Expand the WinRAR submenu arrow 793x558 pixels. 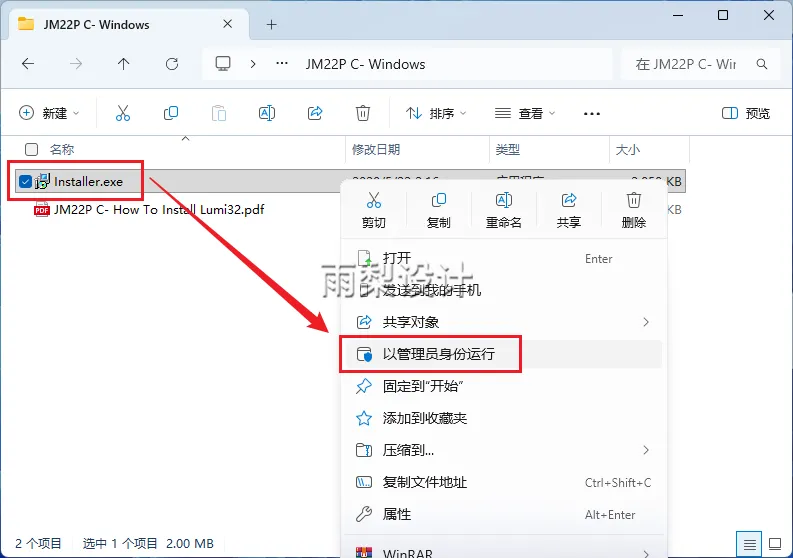point(646,553)
